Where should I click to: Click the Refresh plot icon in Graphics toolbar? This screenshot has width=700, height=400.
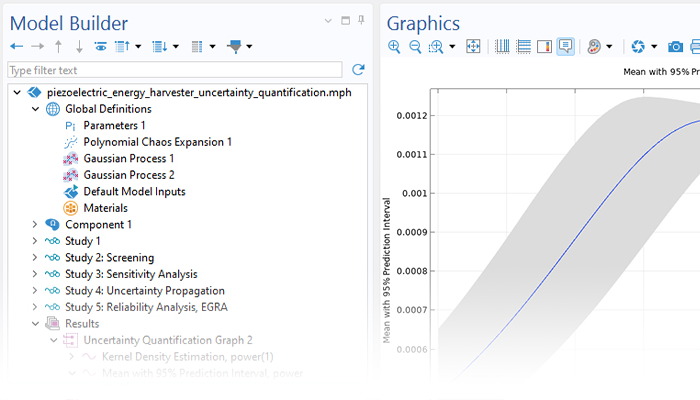pos(638,46)
